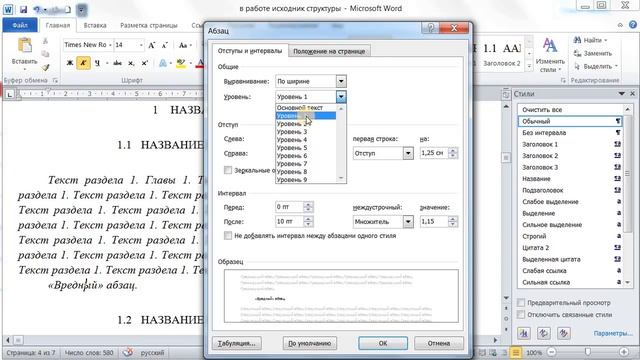640x360 pixels.
Task: Click the font color icon
Action: (199, 63)
